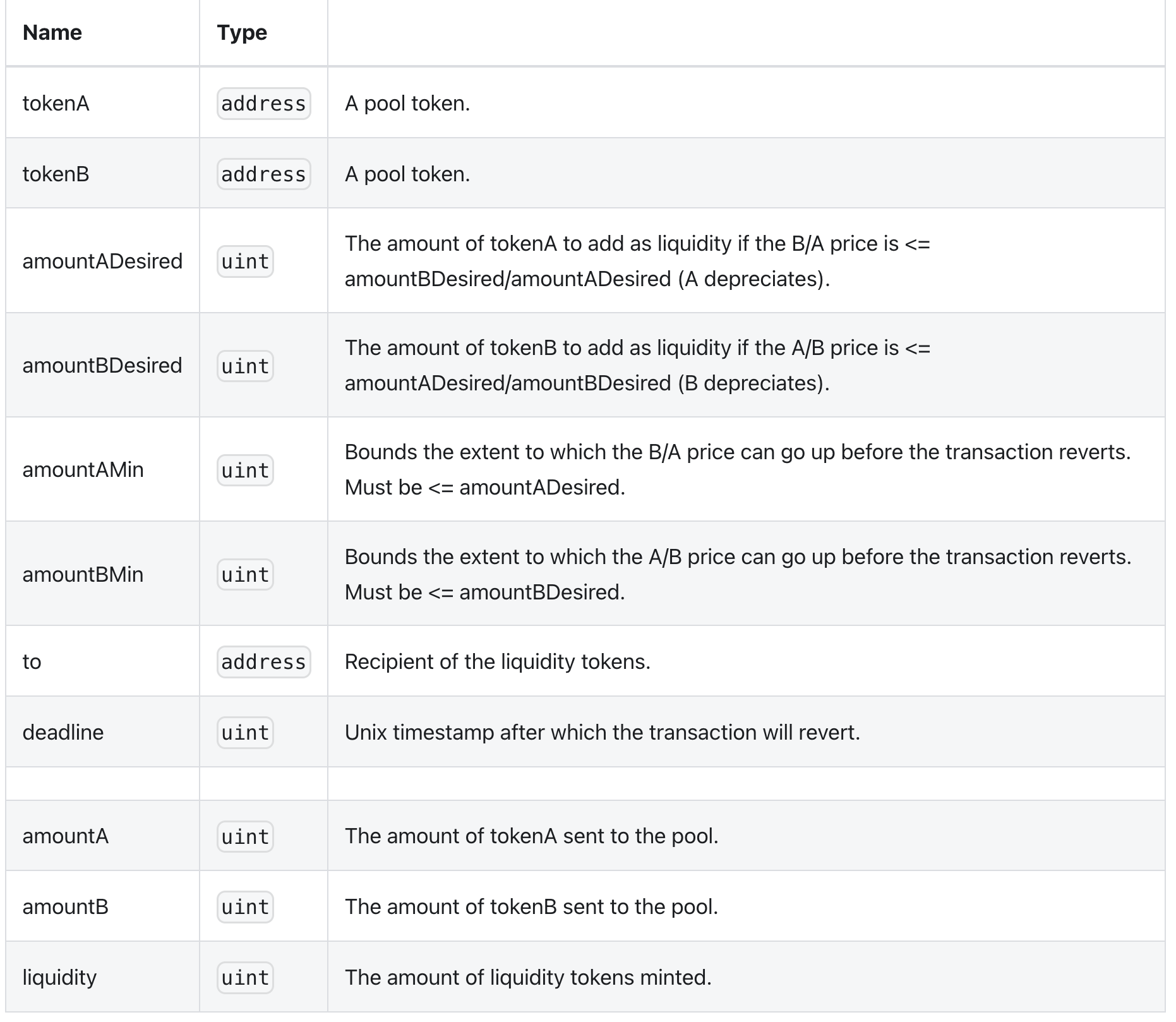The width and height of the screenshot is (1176, 1022).
Task: Select the deadline name cell
Action: (x=103, y=732)
